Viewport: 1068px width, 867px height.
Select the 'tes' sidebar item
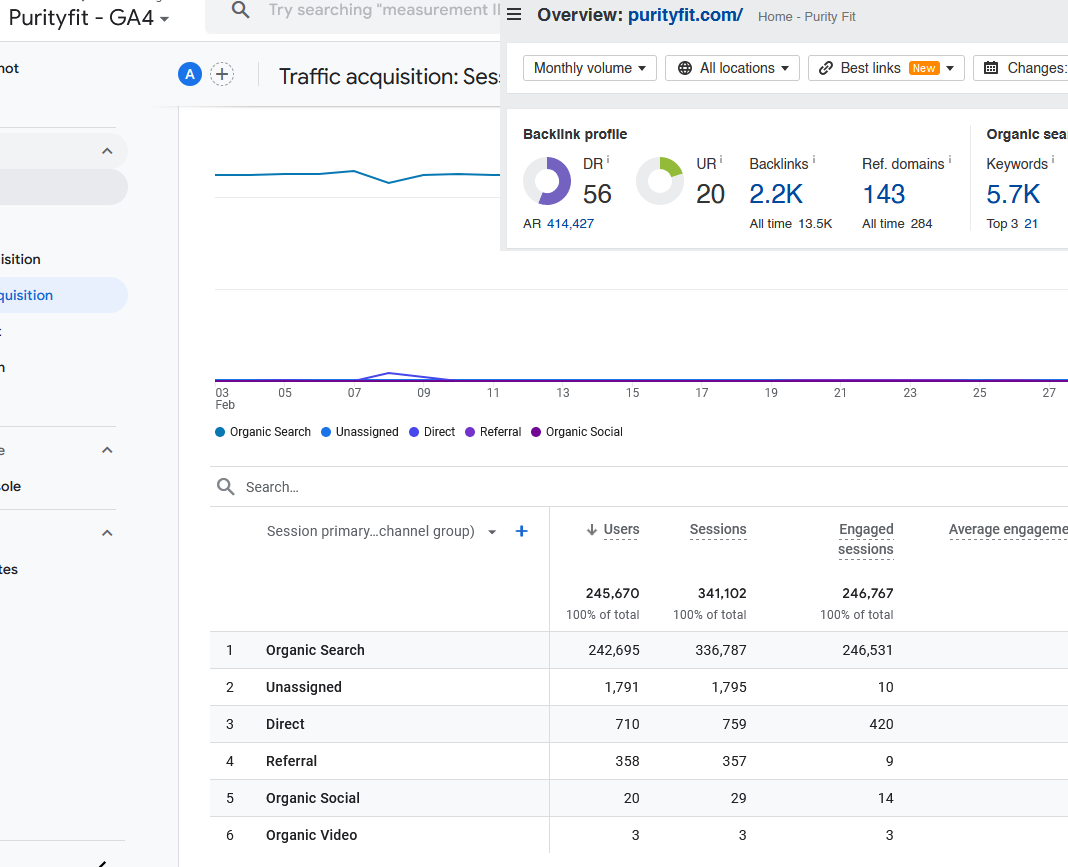pyautogui.click(x=10, y=569)
